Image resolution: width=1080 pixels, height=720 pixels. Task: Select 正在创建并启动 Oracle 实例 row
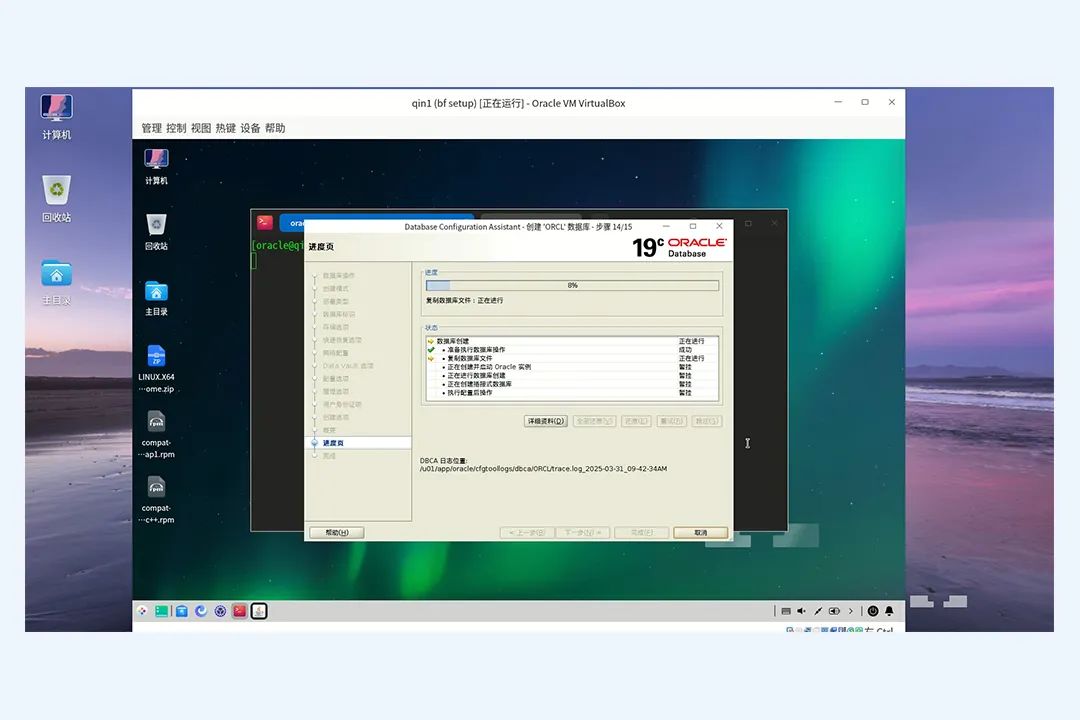point(572,367)
